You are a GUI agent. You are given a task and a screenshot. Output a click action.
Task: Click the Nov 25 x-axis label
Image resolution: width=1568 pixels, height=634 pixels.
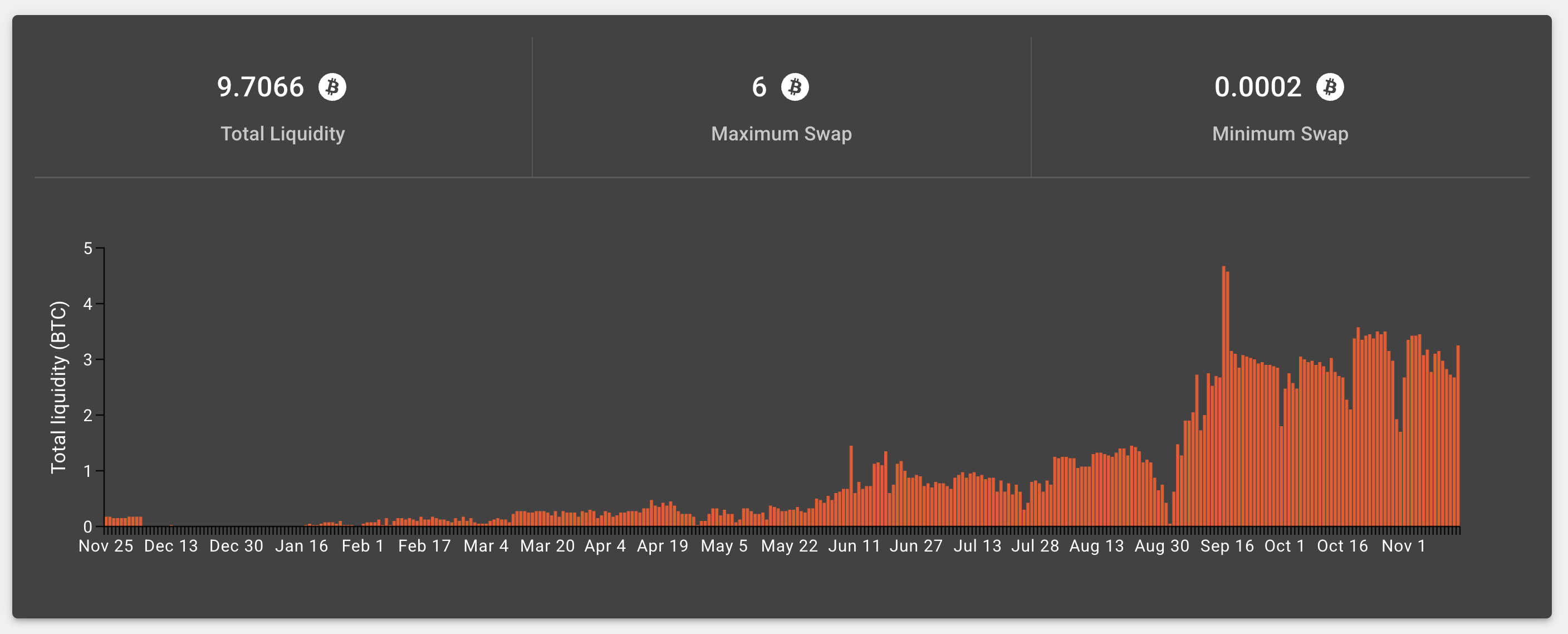click(106, 545)
